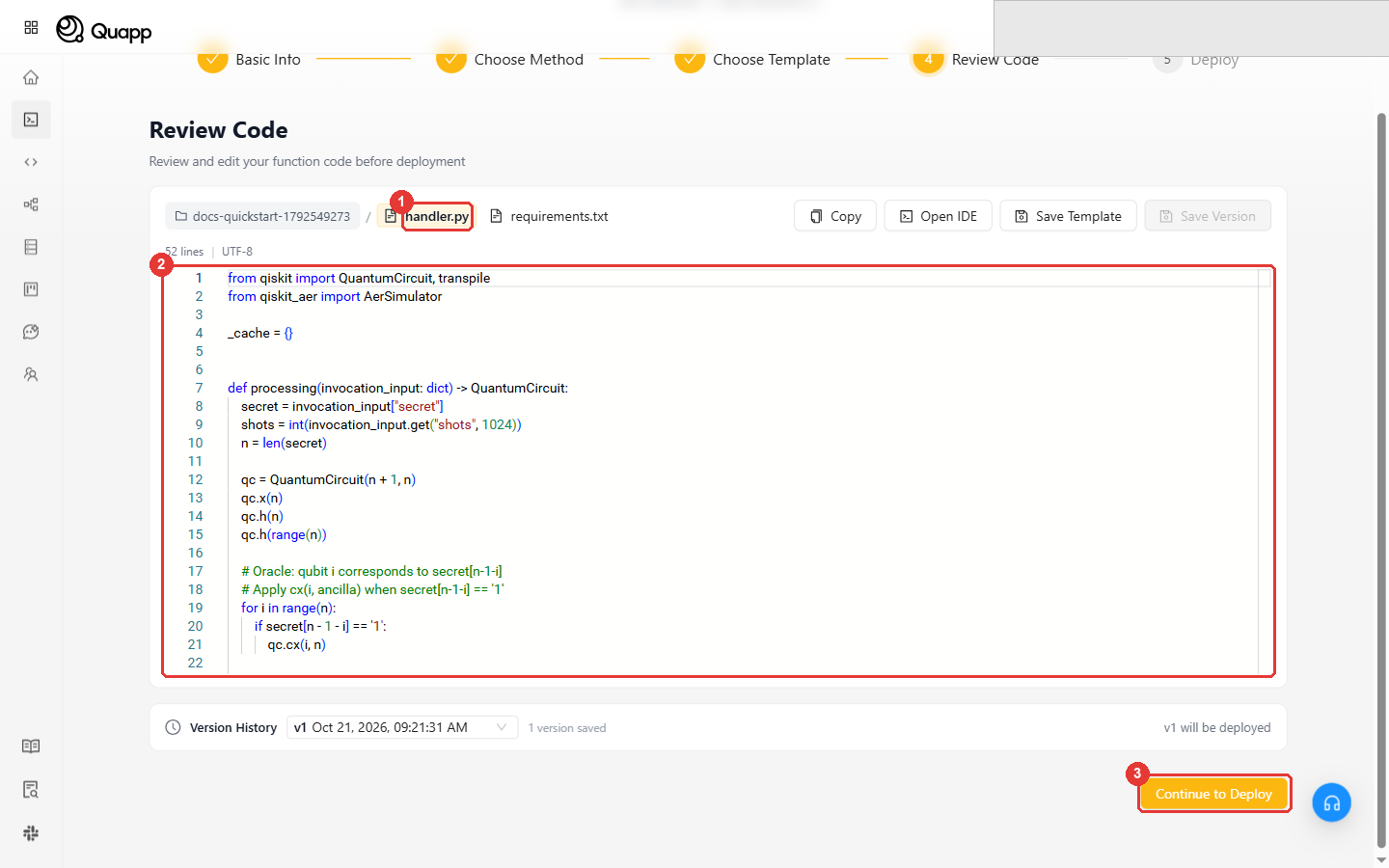Image resolution: width=1389 pixels, height=868 pixels.
Task: Click the 'UTF-8' encoding label
Action: [x=237, y=252]
